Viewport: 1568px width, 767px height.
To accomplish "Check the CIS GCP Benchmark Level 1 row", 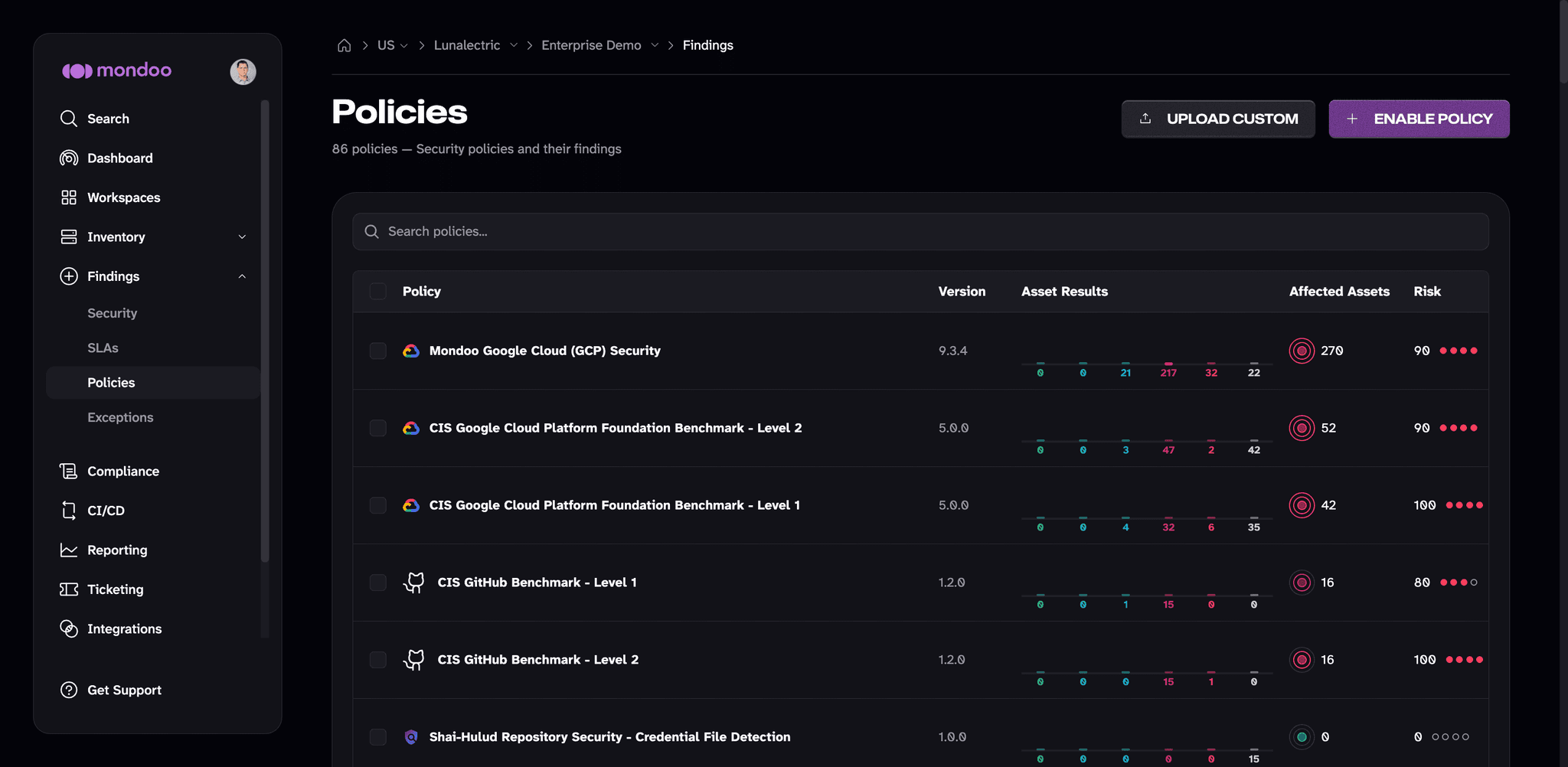I will click(377, 505).
